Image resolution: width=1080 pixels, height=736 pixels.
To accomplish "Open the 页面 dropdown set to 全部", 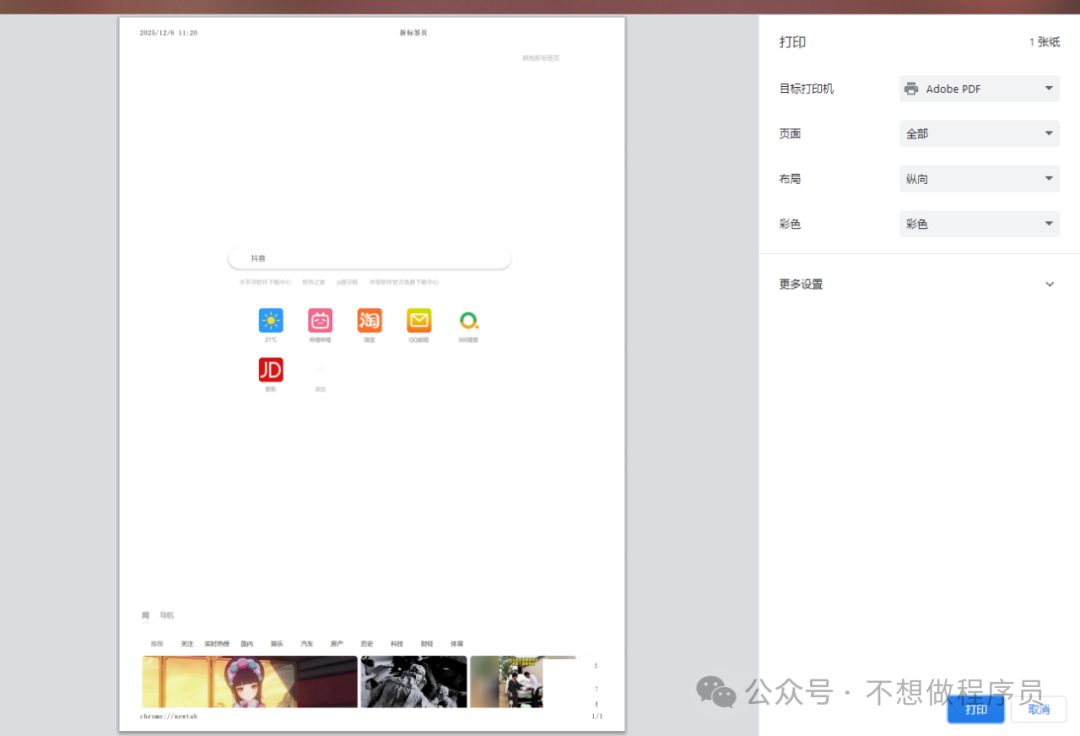I will pyautogui.click(x=979, y=134).
